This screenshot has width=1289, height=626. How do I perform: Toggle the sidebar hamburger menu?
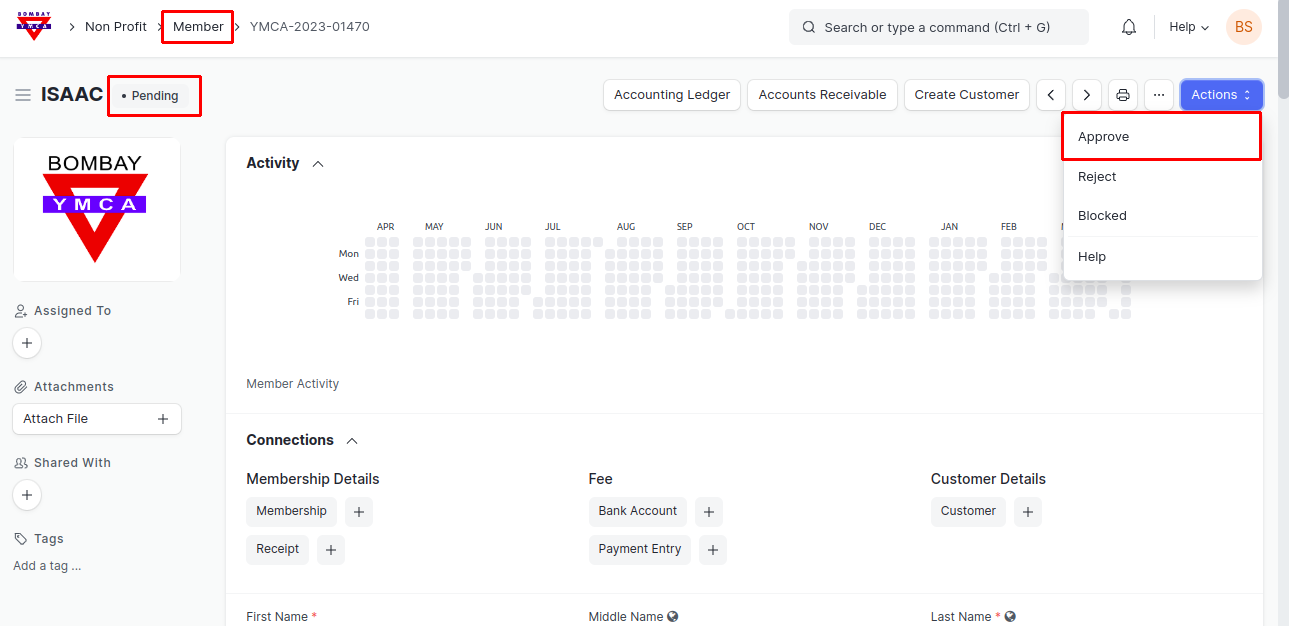click(23, 95)
